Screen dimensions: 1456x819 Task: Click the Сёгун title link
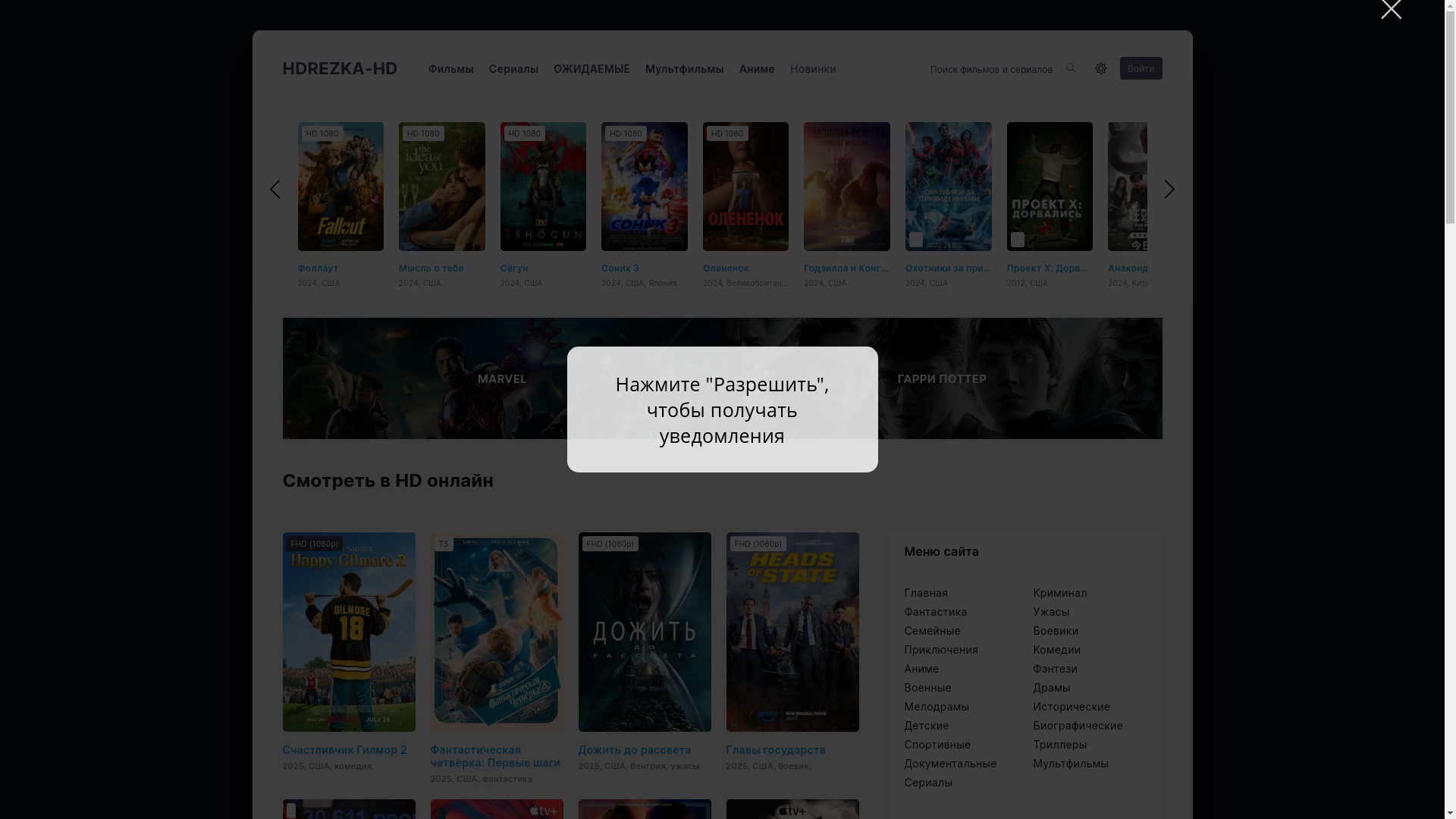tap(514, 268)
